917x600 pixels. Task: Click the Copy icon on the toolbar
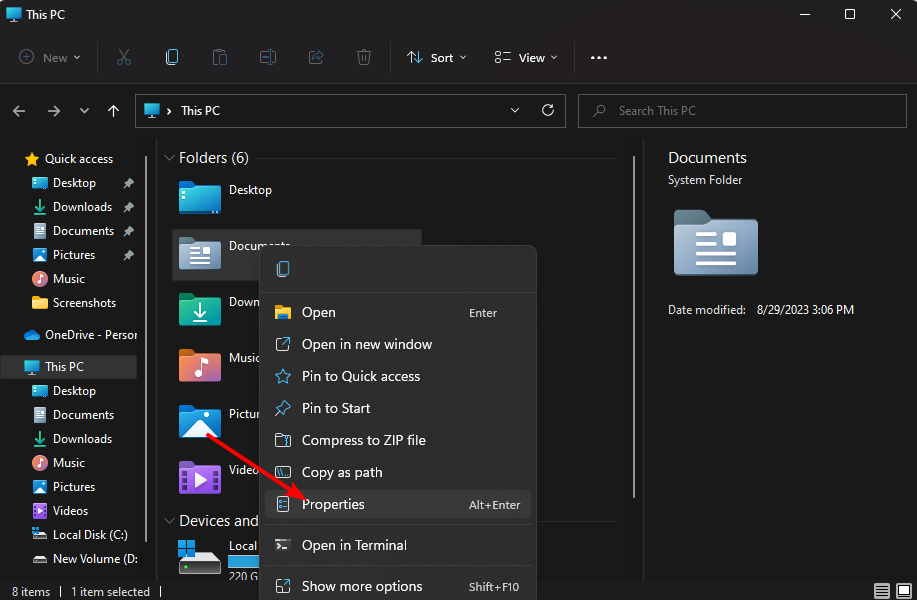(171, 57)
